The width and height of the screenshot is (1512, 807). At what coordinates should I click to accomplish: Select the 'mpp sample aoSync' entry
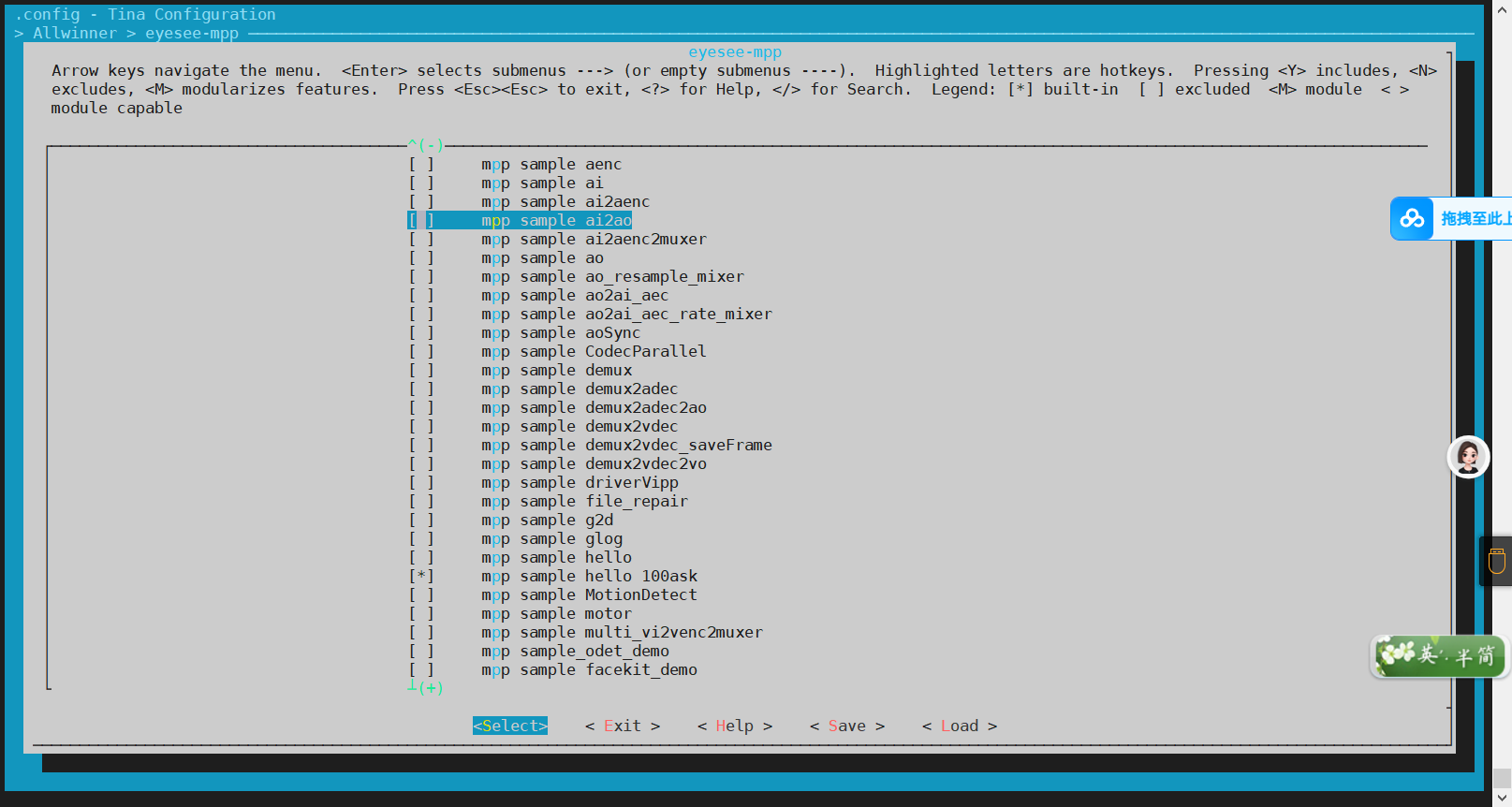[x=561, y=333]
